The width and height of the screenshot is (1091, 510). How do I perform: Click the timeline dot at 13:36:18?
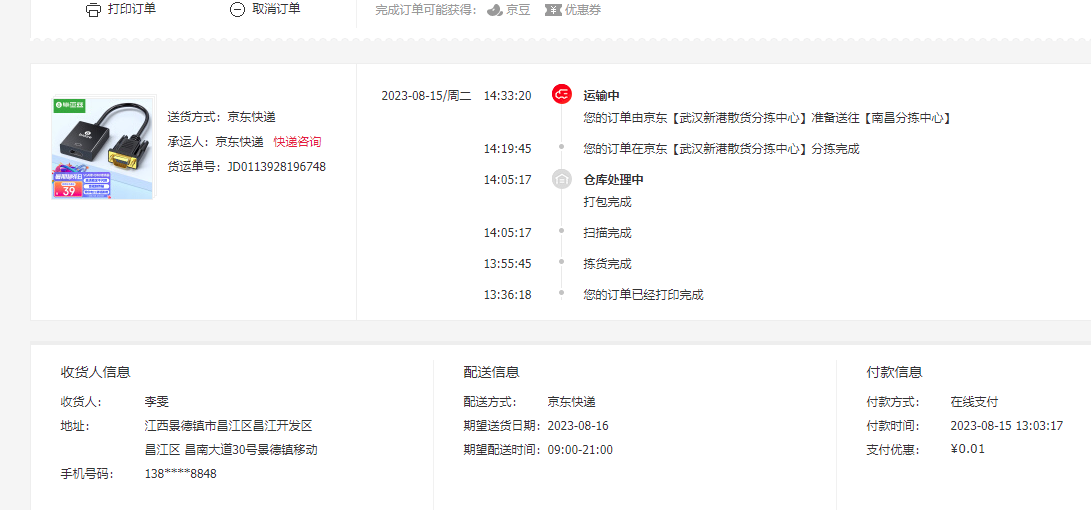click(x=562, y=295)
